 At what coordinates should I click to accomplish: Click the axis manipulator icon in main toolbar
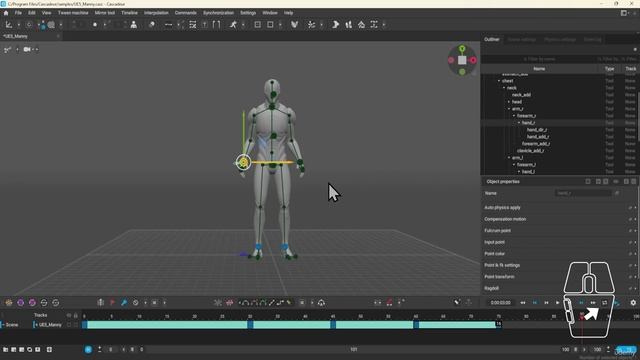coord(9,25)
